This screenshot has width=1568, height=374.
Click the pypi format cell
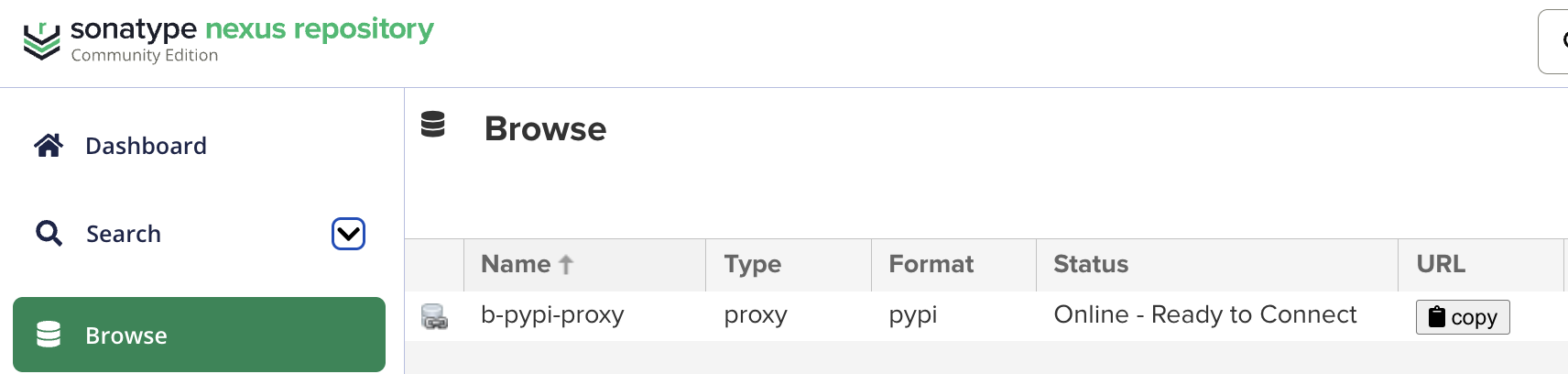pos(913,315)
